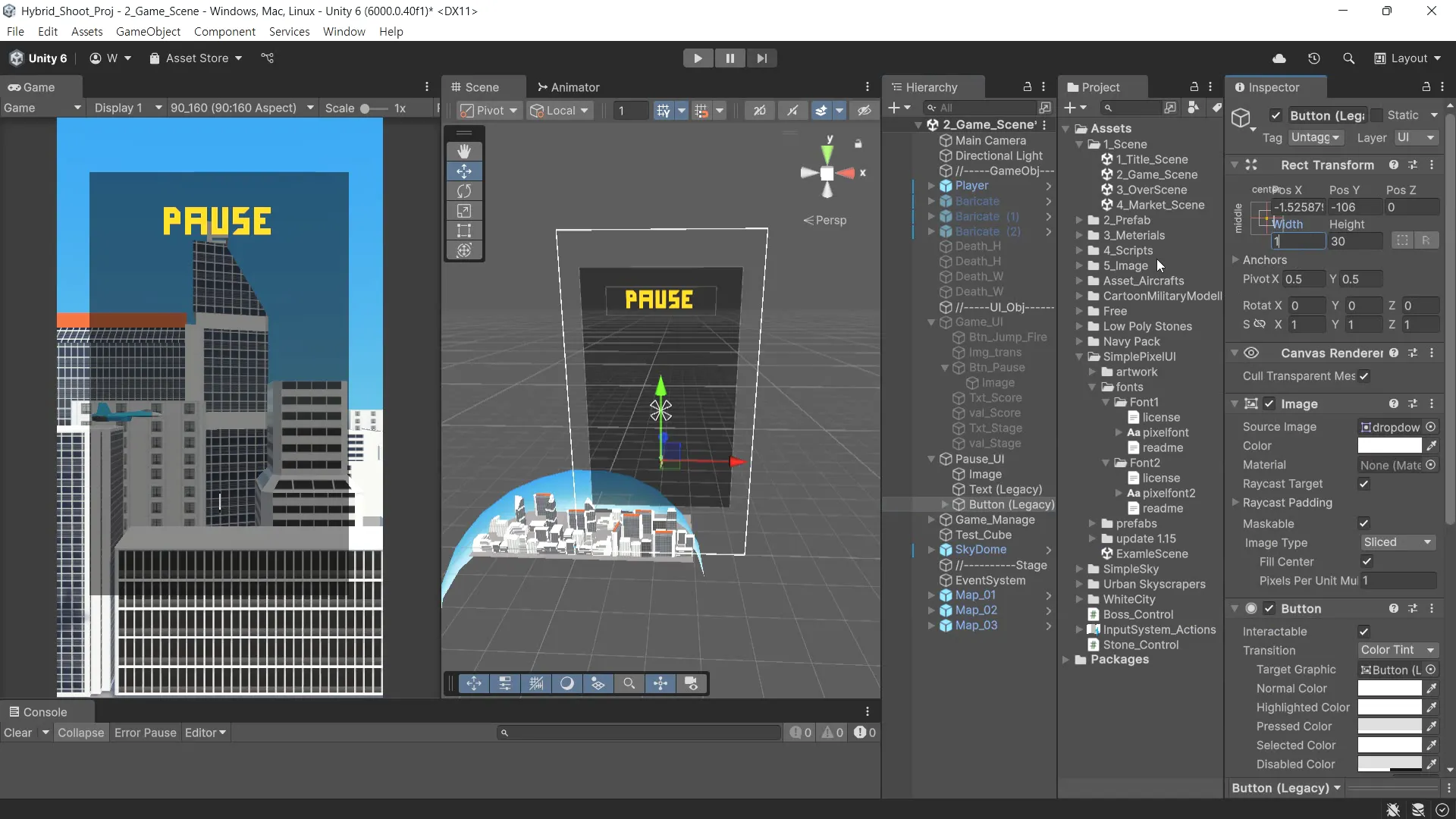
Task: Open the Transition Color Tint dropdown
Action: click(1397, 650)
